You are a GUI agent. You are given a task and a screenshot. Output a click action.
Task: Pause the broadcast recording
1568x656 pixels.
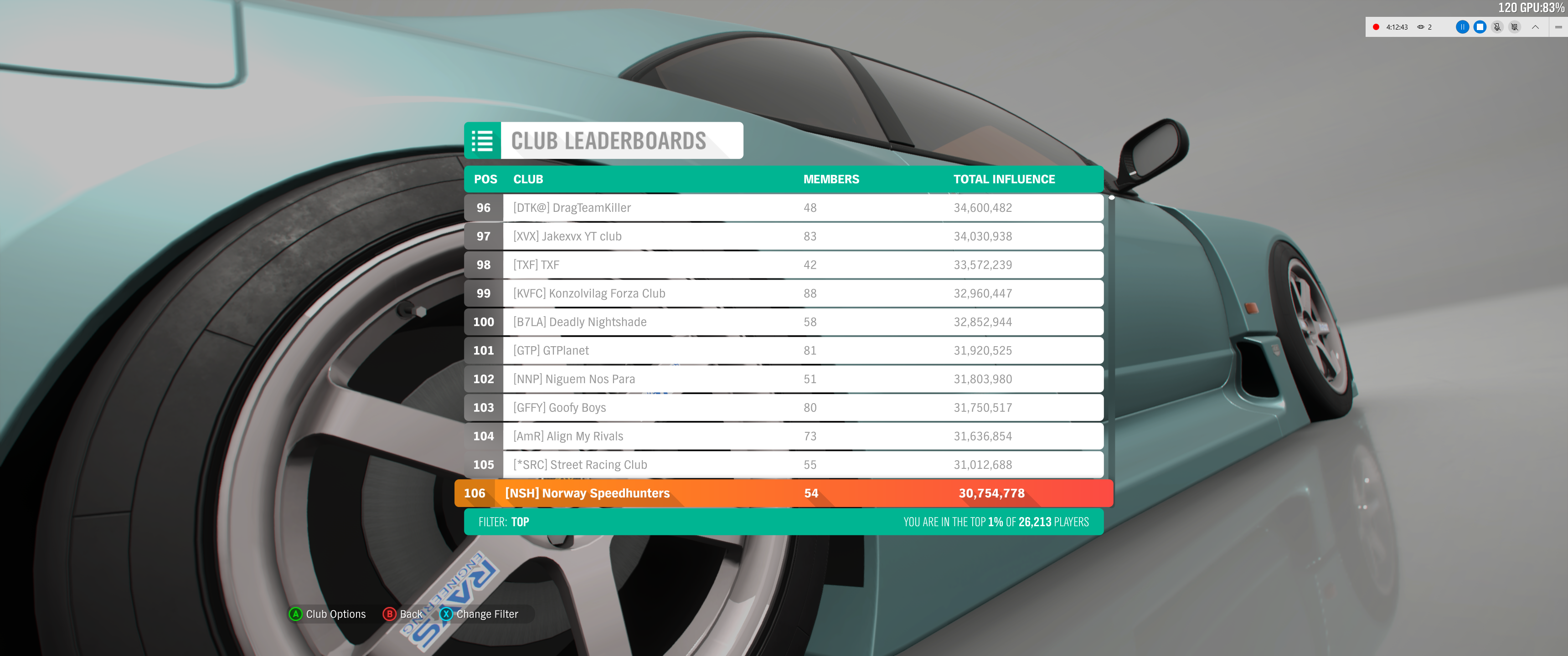(x=1462, y=27)
